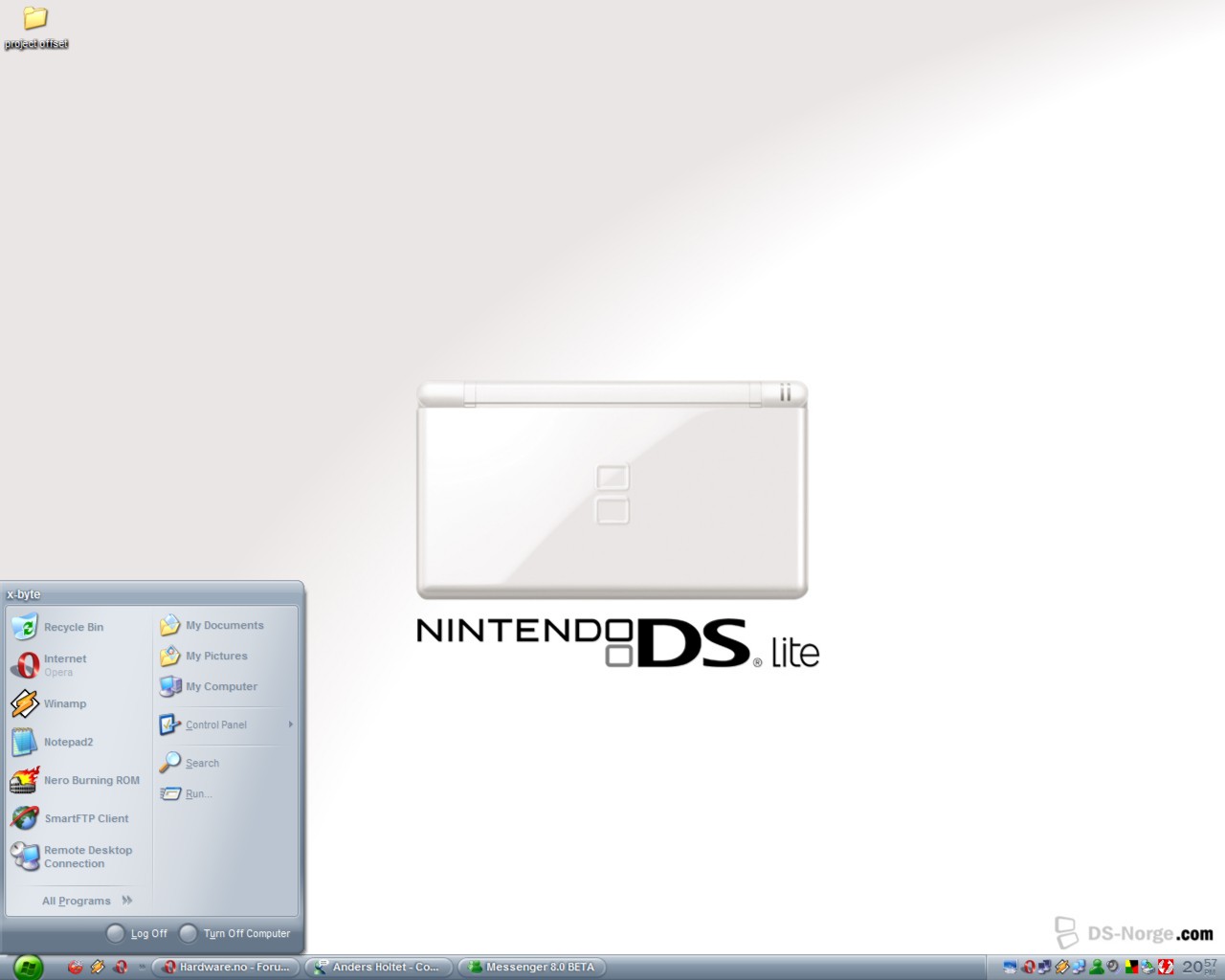Click the Opera tray icon

pos(1029,967)
